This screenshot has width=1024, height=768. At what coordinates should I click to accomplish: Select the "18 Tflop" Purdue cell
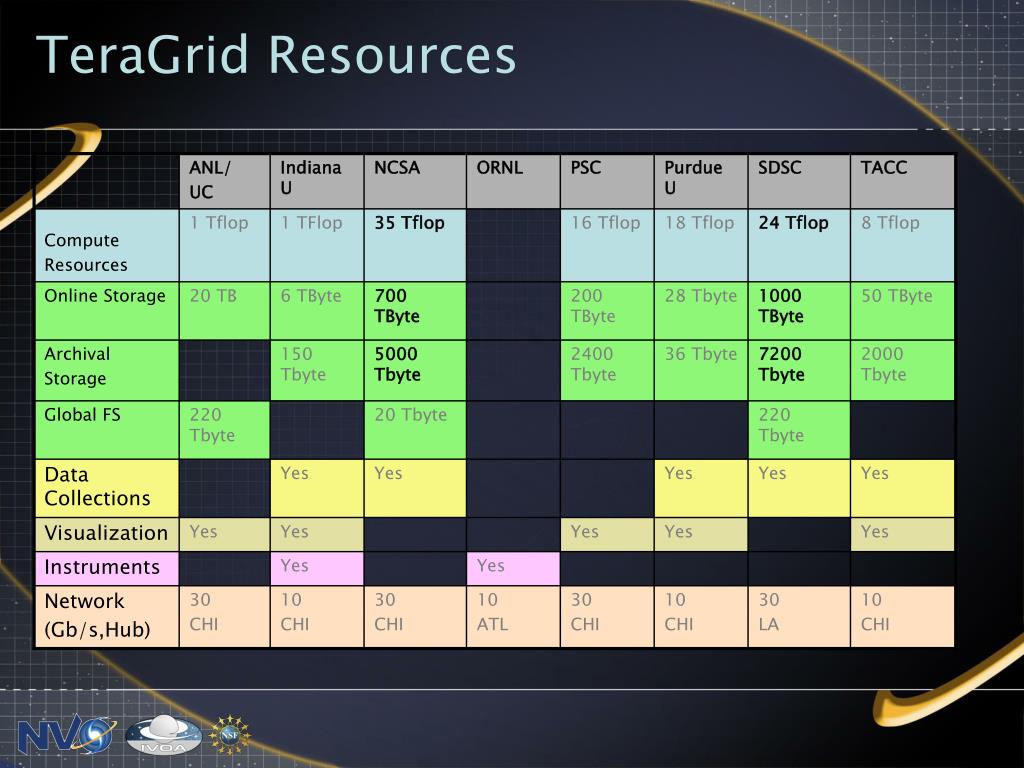pos(701,246)
